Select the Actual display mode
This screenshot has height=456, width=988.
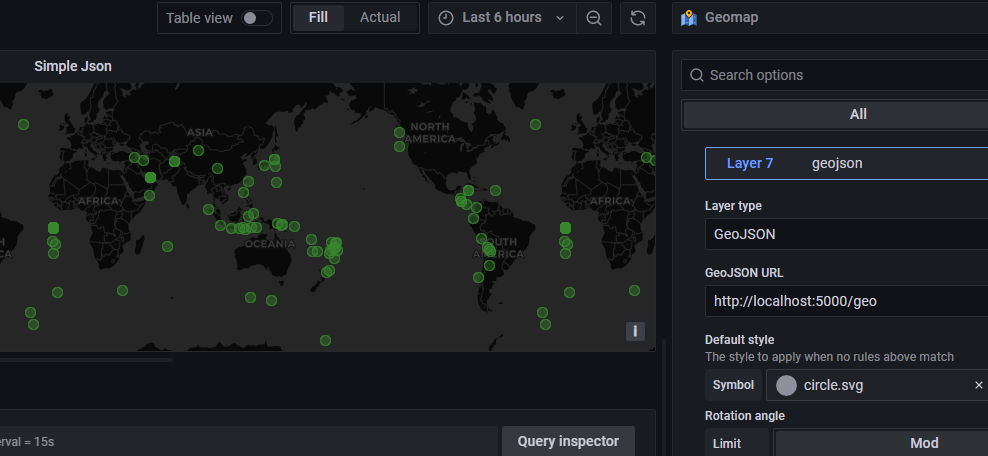[380, 18]
